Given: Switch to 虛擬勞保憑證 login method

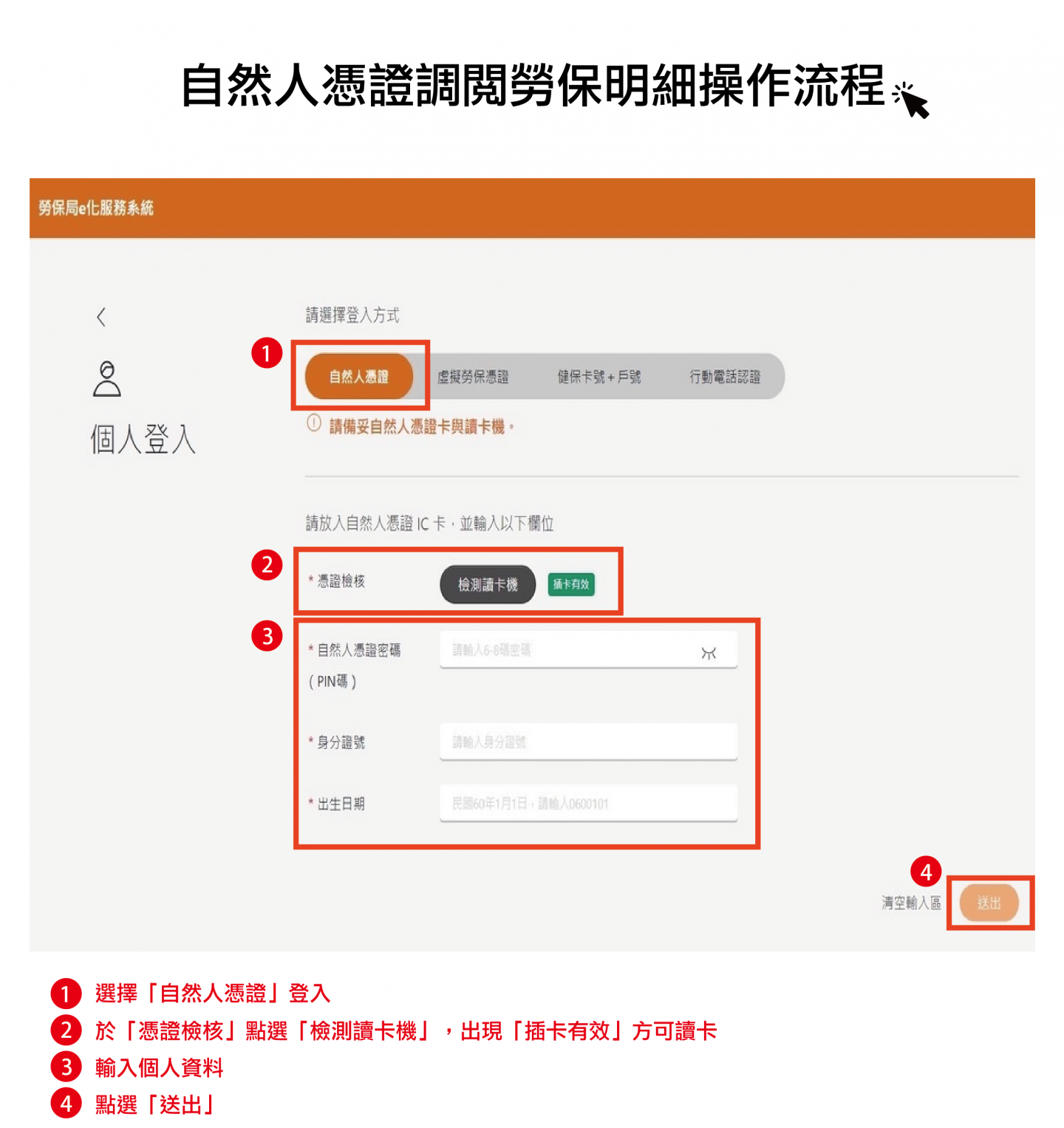Looking at the screenshot, I should pos(473,377).
